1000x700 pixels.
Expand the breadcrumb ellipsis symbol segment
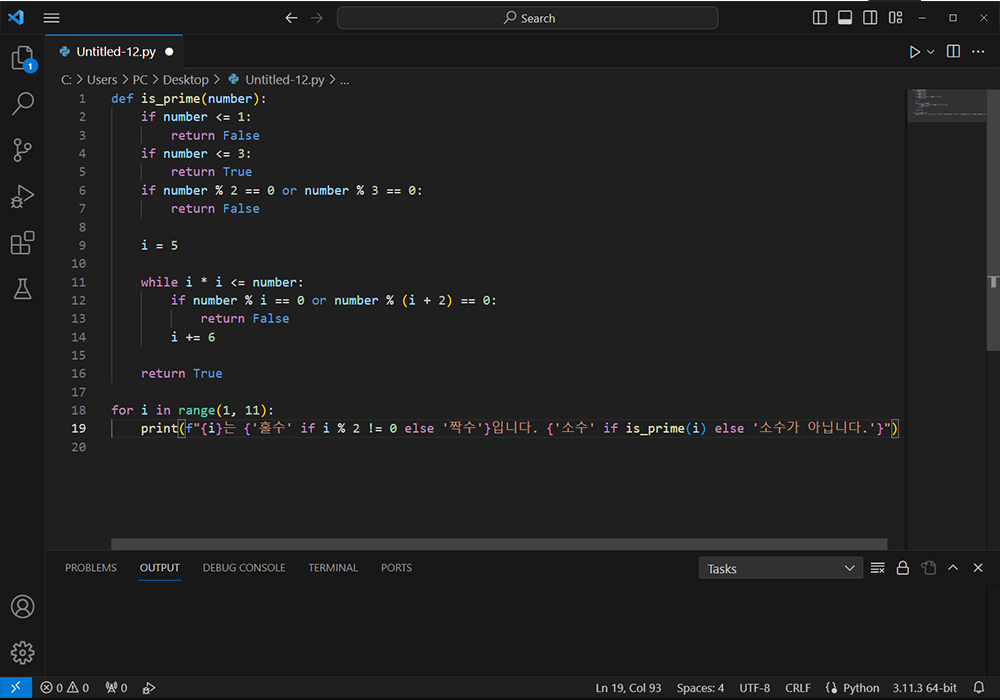pyautogui.click(x=344, y=80)
